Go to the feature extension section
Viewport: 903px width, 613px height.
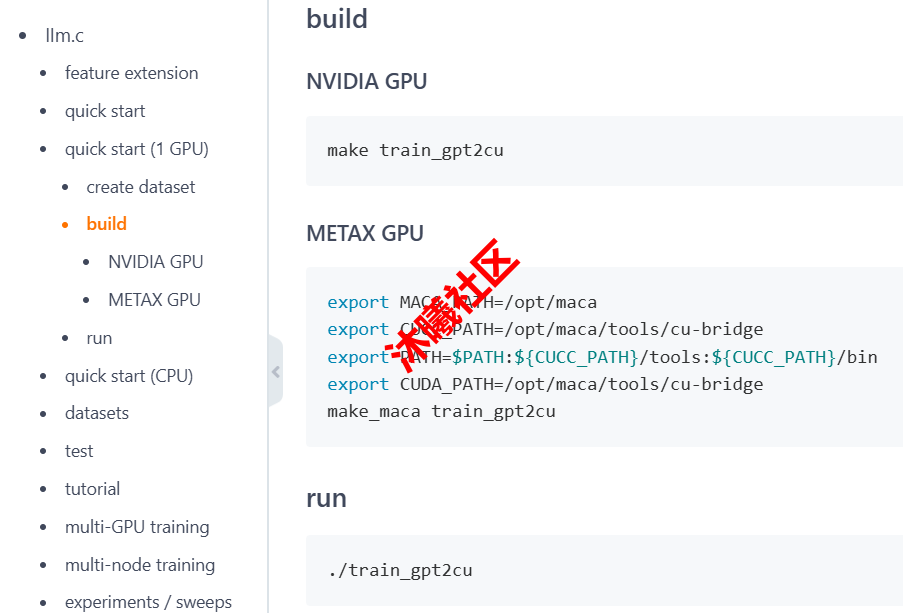131,73
